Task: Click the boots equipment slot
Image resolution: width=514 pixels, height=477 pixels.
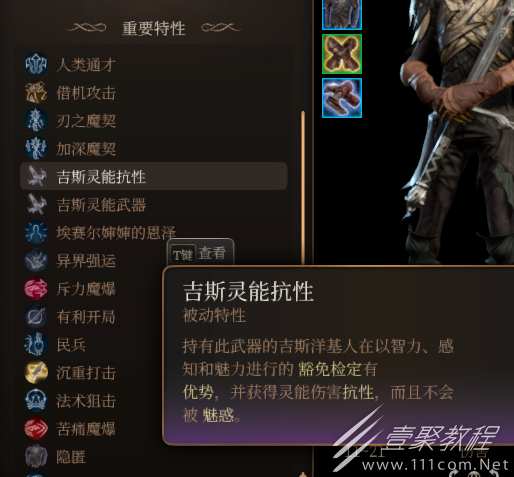Action: coord(342,98)
